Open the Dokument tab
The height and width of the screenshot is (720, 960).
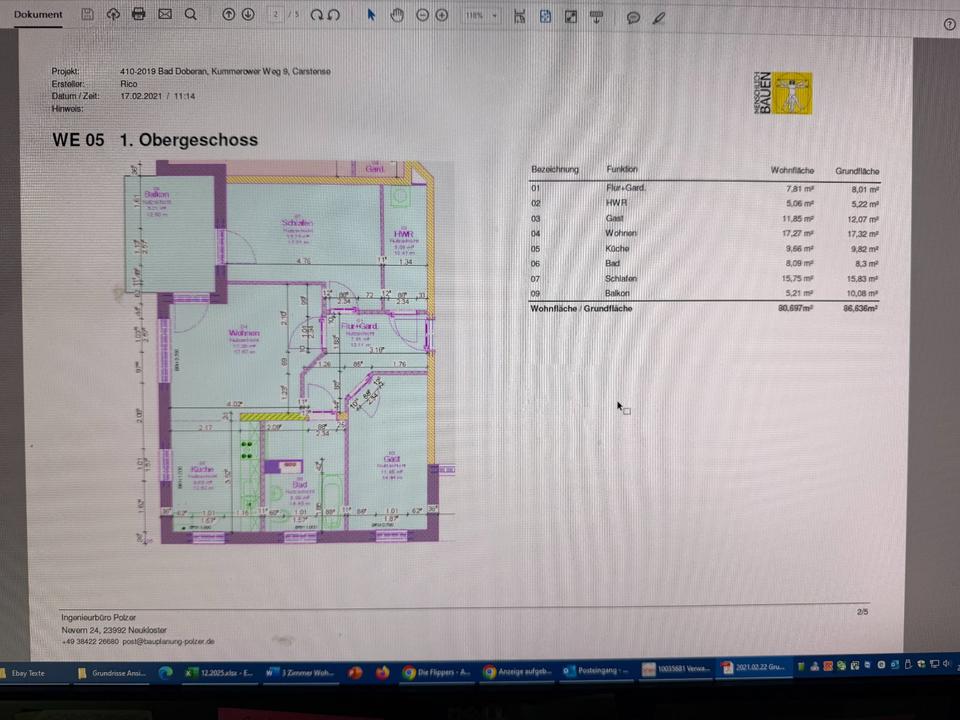pos(38,15)
